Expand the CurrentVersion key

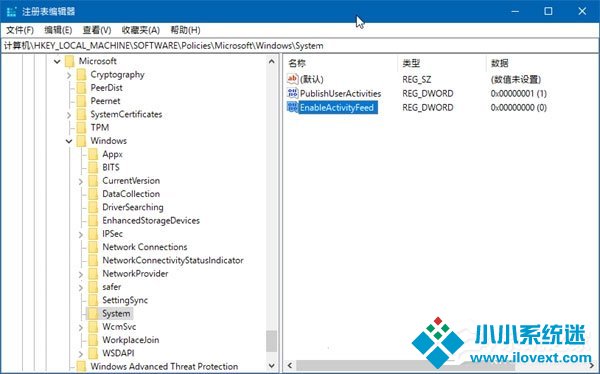pyautogui.click(x=81, y=181)
